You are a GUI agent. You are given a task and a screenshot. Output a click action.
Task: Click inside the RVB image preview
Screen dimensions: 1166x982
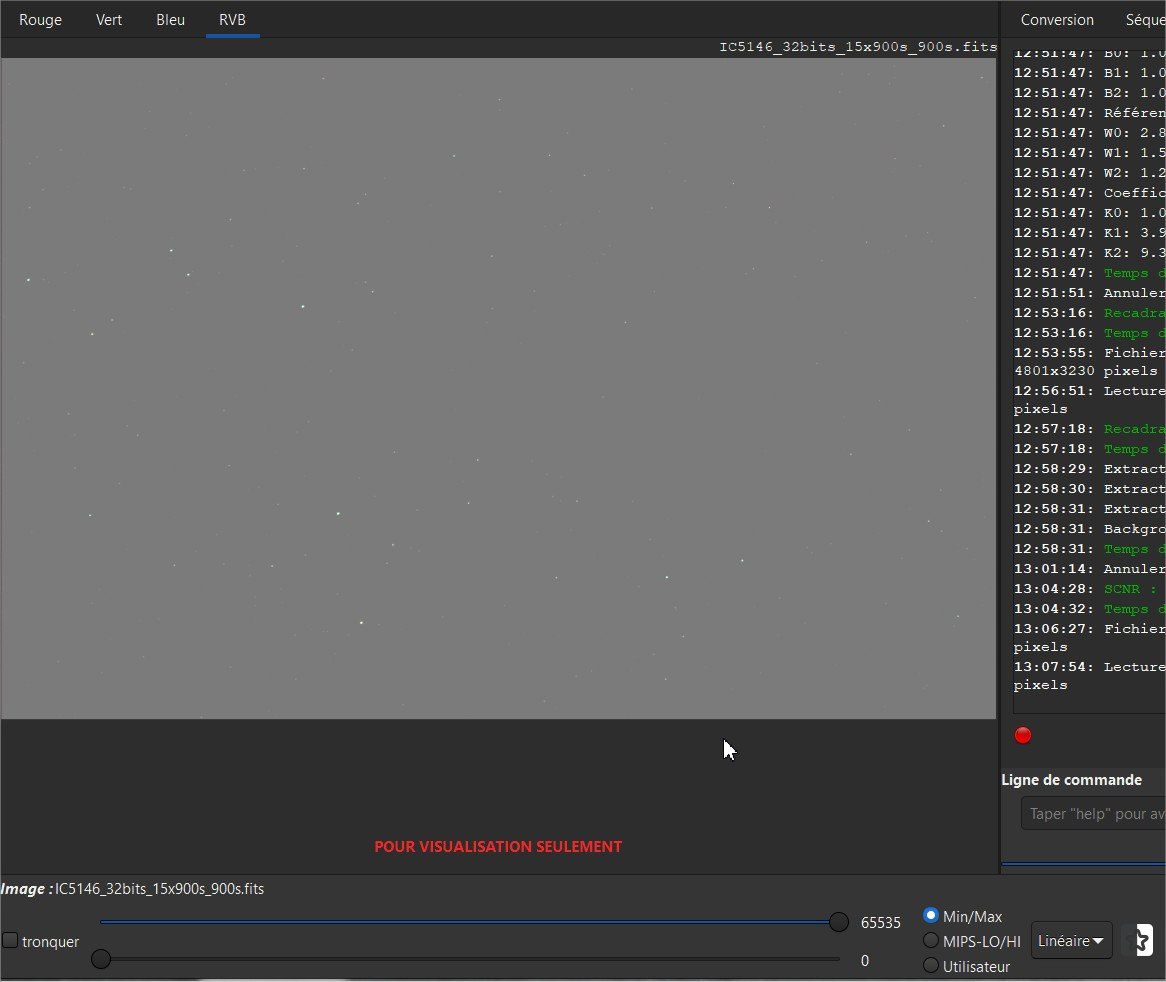pos(498,388)
